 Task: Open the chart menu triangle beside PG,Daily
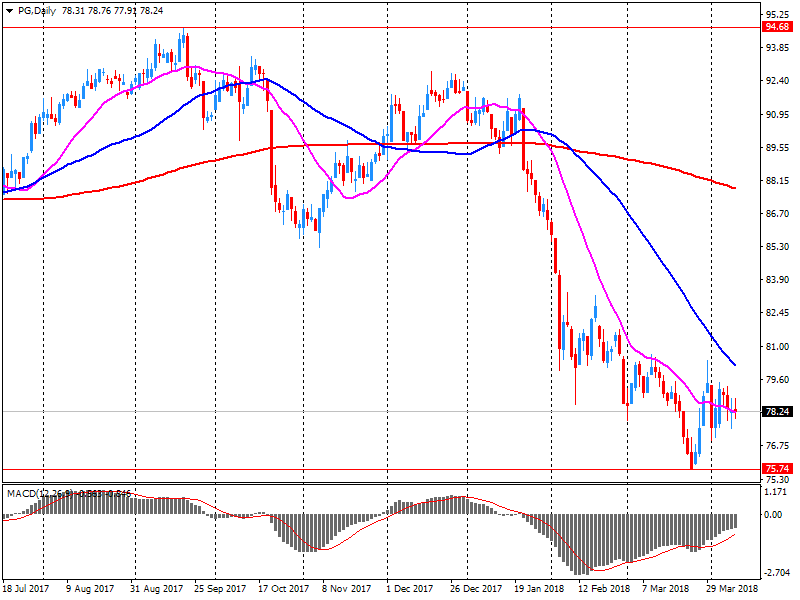tap(9, 11)
